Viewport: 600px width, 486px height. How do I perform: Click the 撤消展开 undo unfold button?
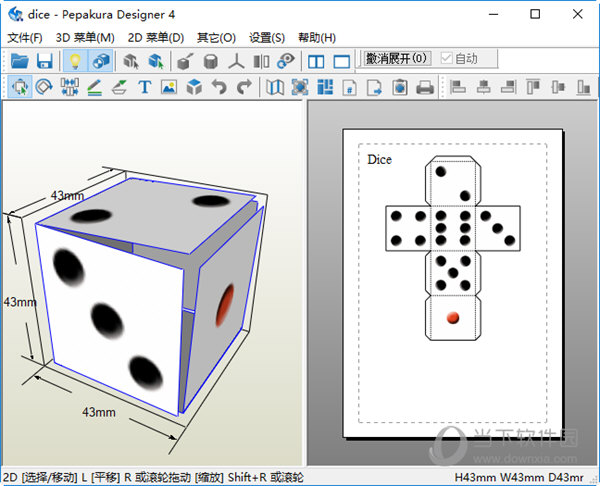coord(396,59)
